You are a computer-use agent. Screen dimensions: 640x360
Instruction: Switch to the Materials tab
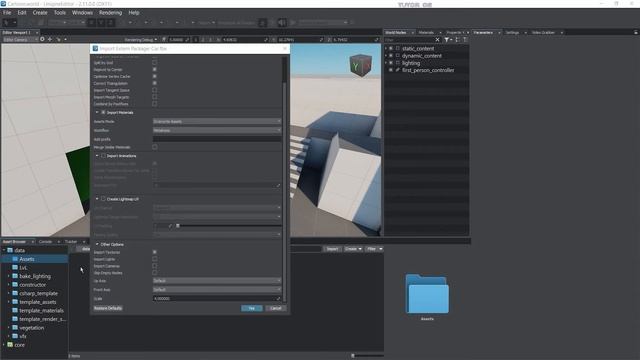[426, 33]
